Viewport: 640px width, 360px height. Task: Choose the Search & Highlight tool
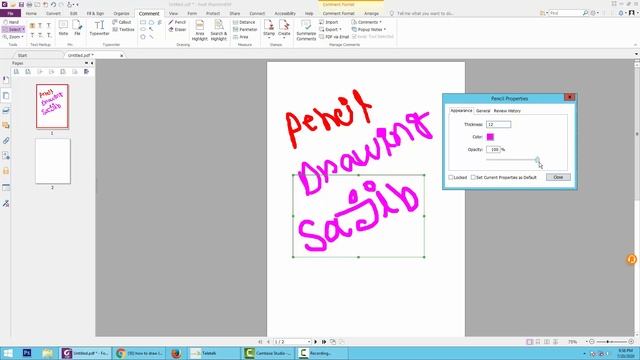pos(219,30)
